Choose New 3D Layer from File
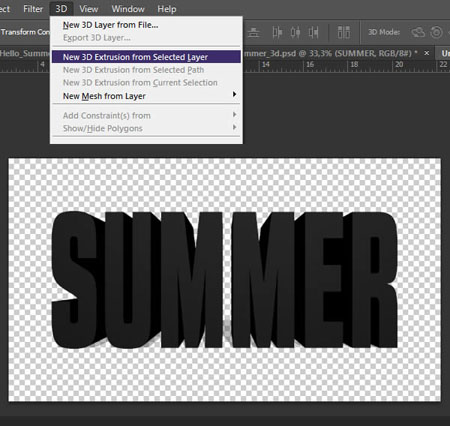 click(110, 25)
